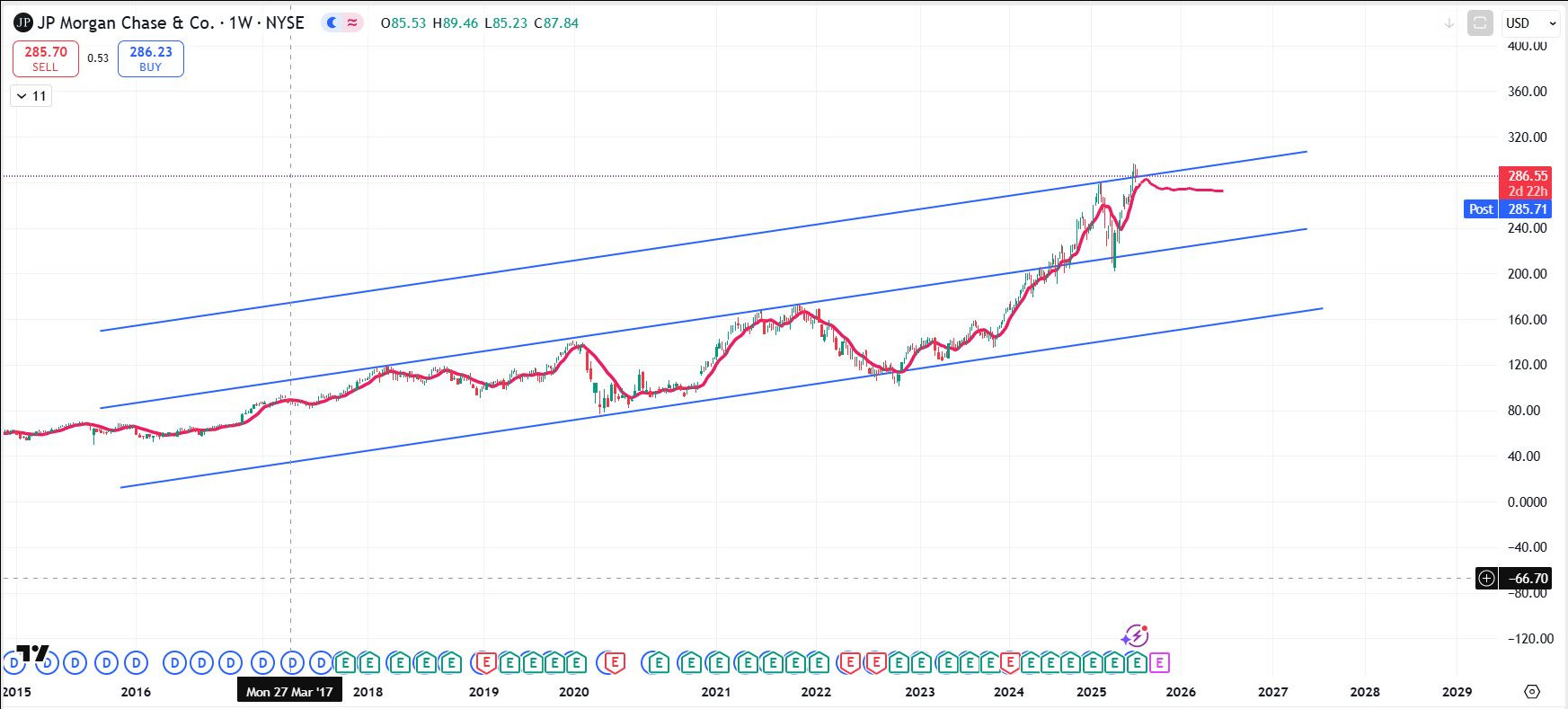Click the 2026 time axis label
The height and width of the screenshot is (709, 1568).
[1181, 692]
